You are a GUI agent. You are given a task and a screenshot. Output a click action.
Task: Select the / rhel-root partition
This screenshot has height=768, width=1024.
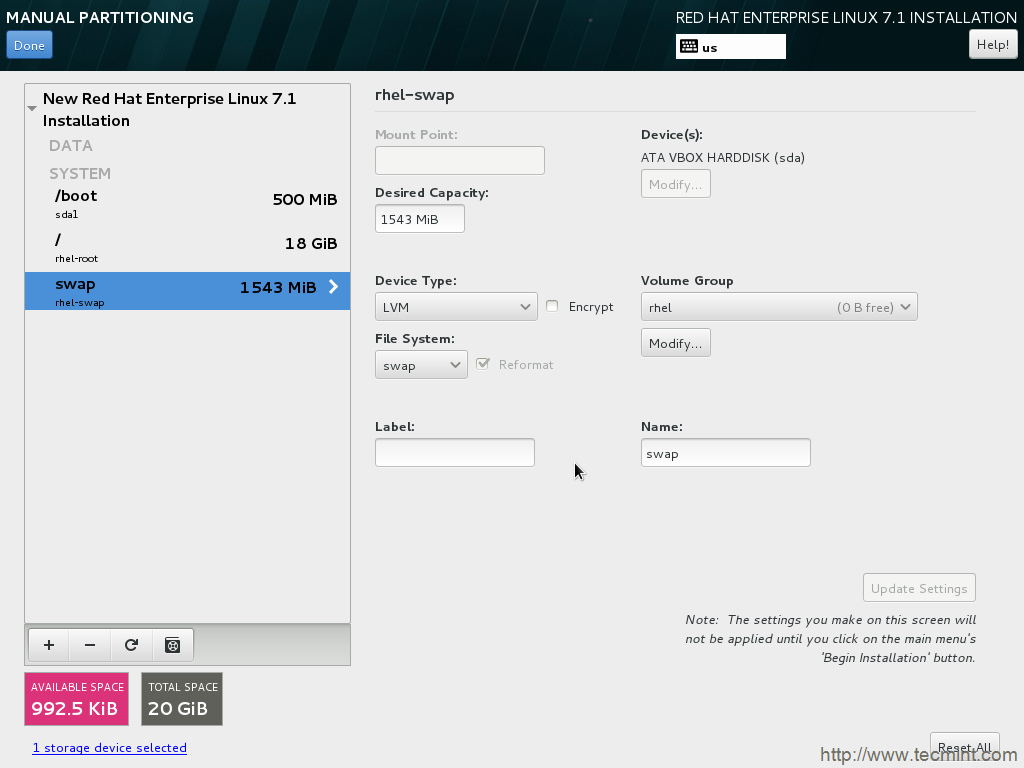click(187, 248)
